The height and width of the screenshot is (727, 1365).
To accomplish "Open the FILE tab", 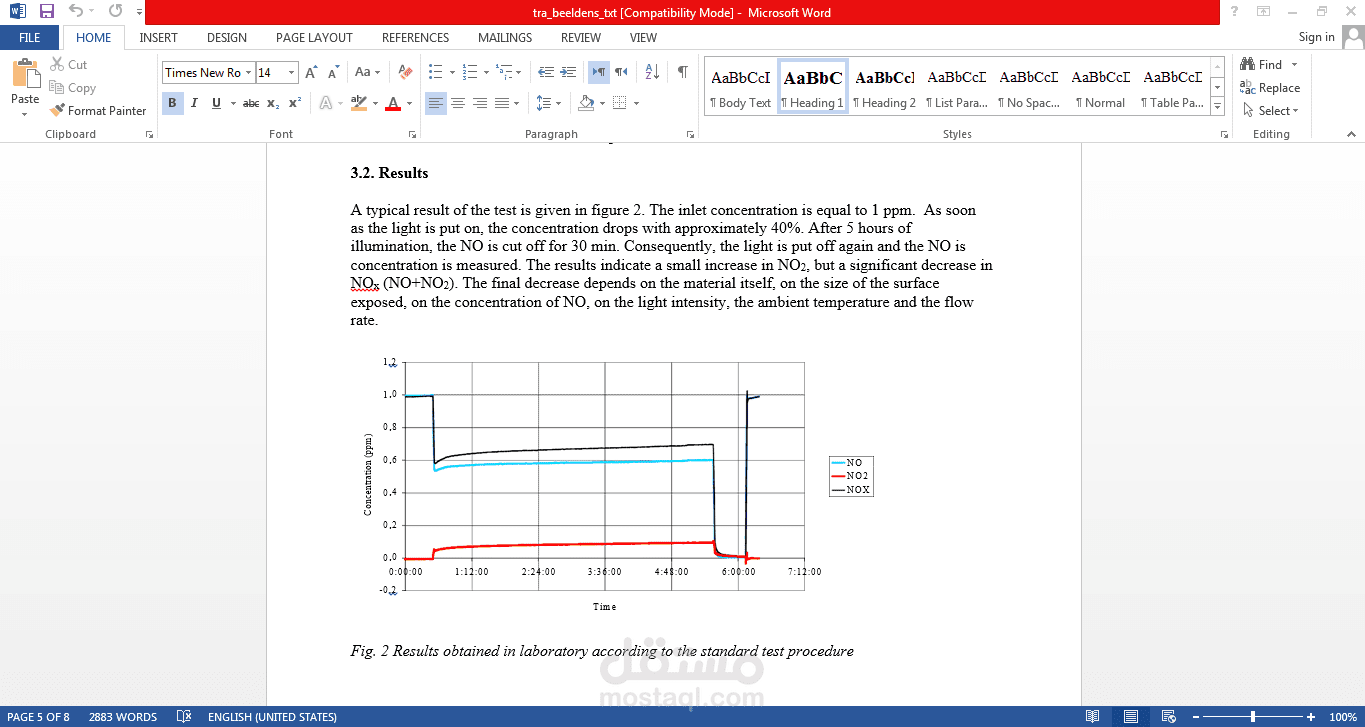I will [30, 37].
